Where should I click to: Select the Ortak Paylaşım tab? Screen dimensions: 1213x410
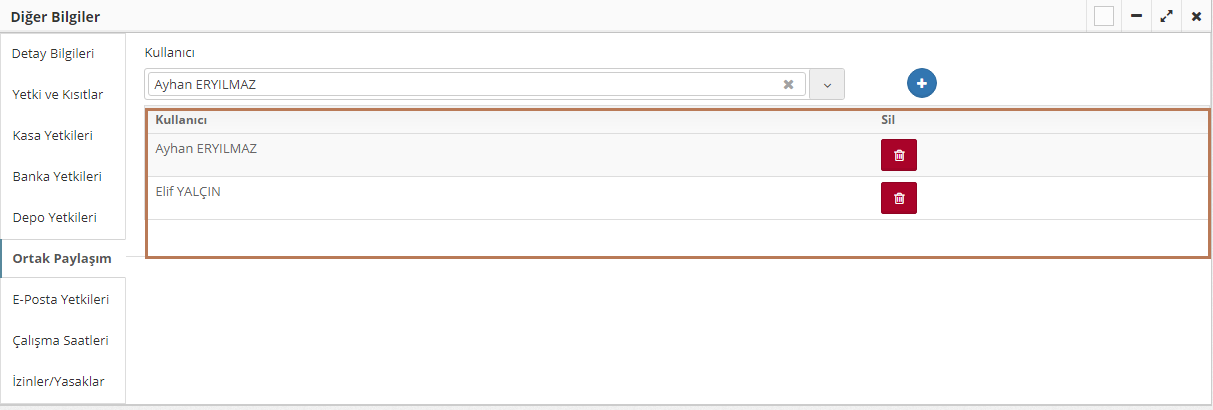click(62, 258)
